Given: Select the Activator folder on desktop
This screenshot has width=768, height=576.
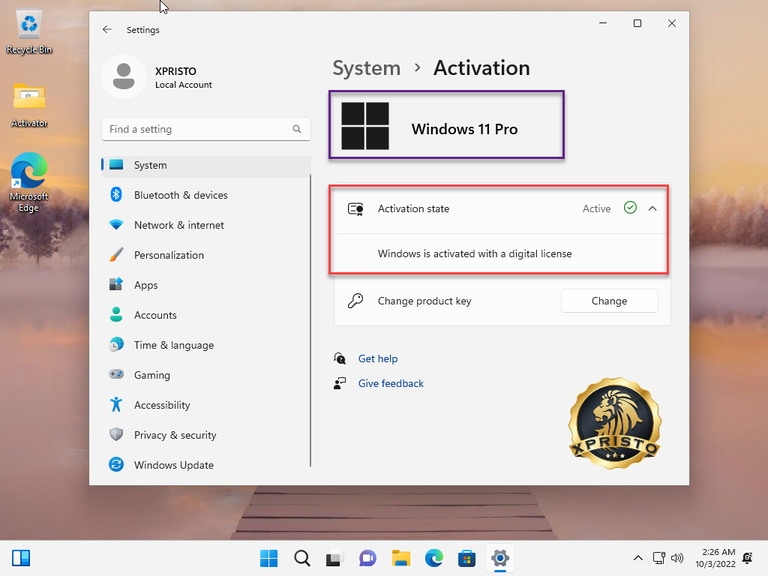Looking at the screenshot, I should 29,105.
